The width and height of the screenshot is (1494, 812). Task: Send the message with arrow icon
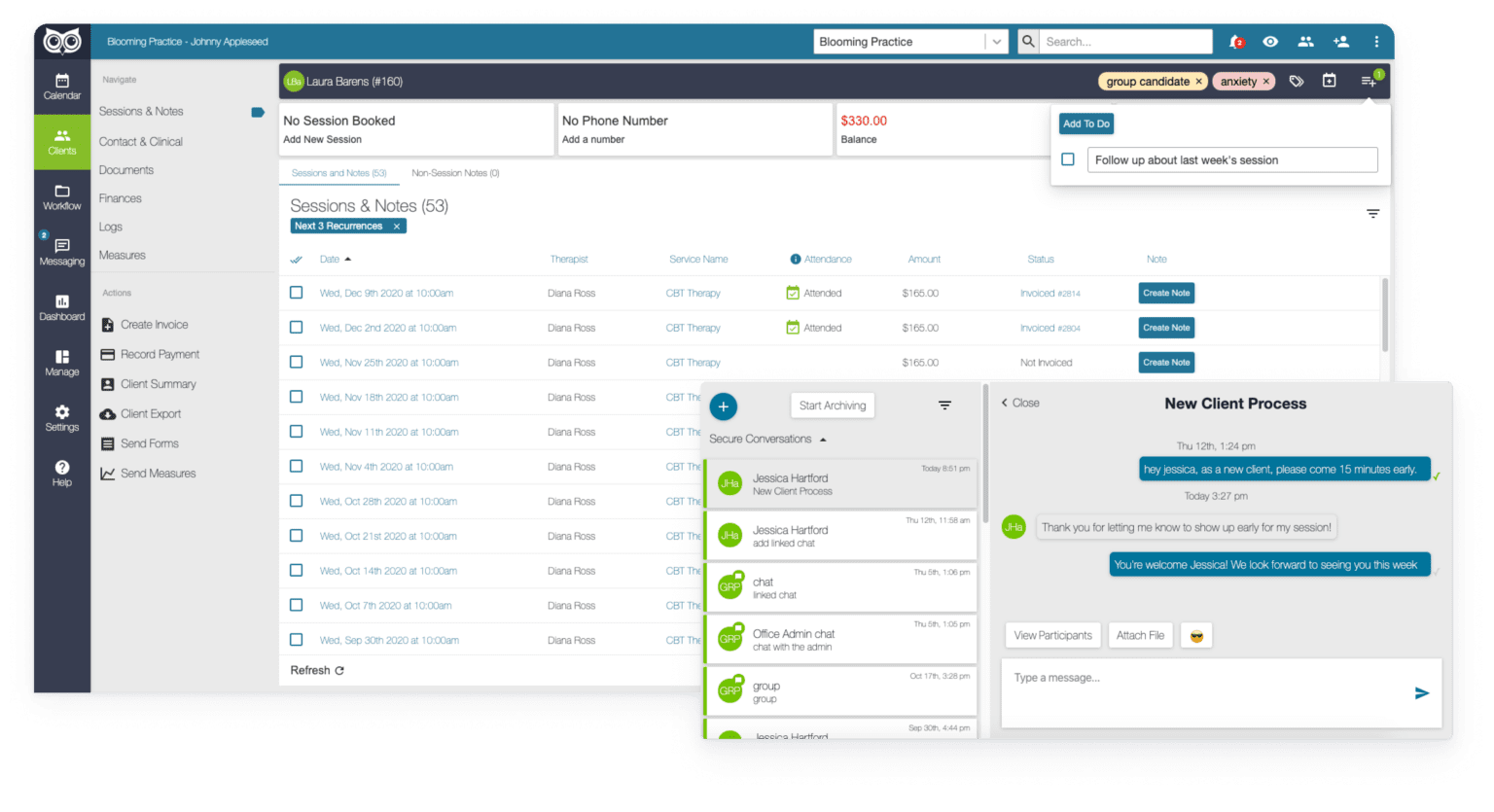pyautogui.click(x=1421, y=692)
